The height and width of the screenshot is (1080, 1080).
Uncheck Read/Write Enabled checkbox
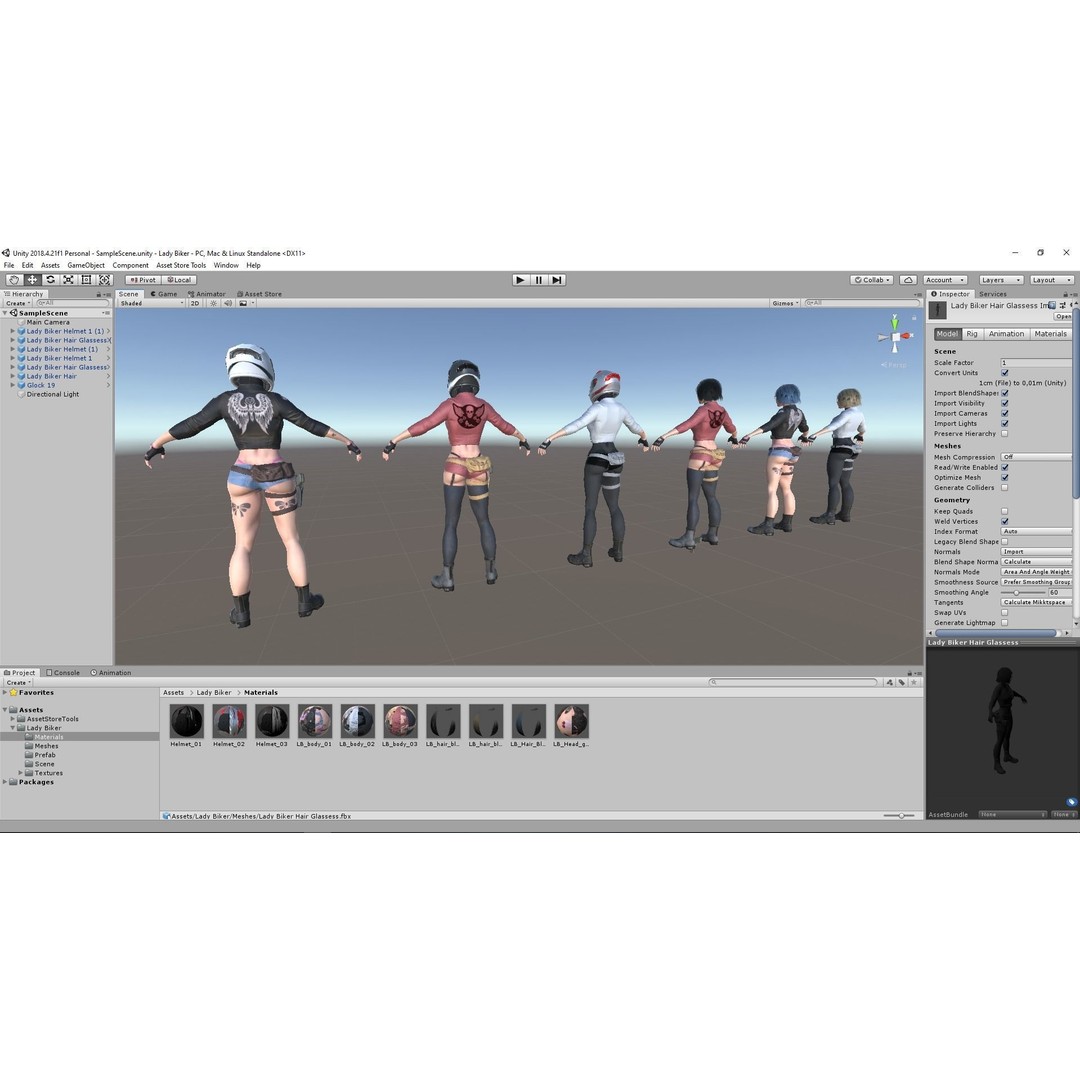(1005, 467)
